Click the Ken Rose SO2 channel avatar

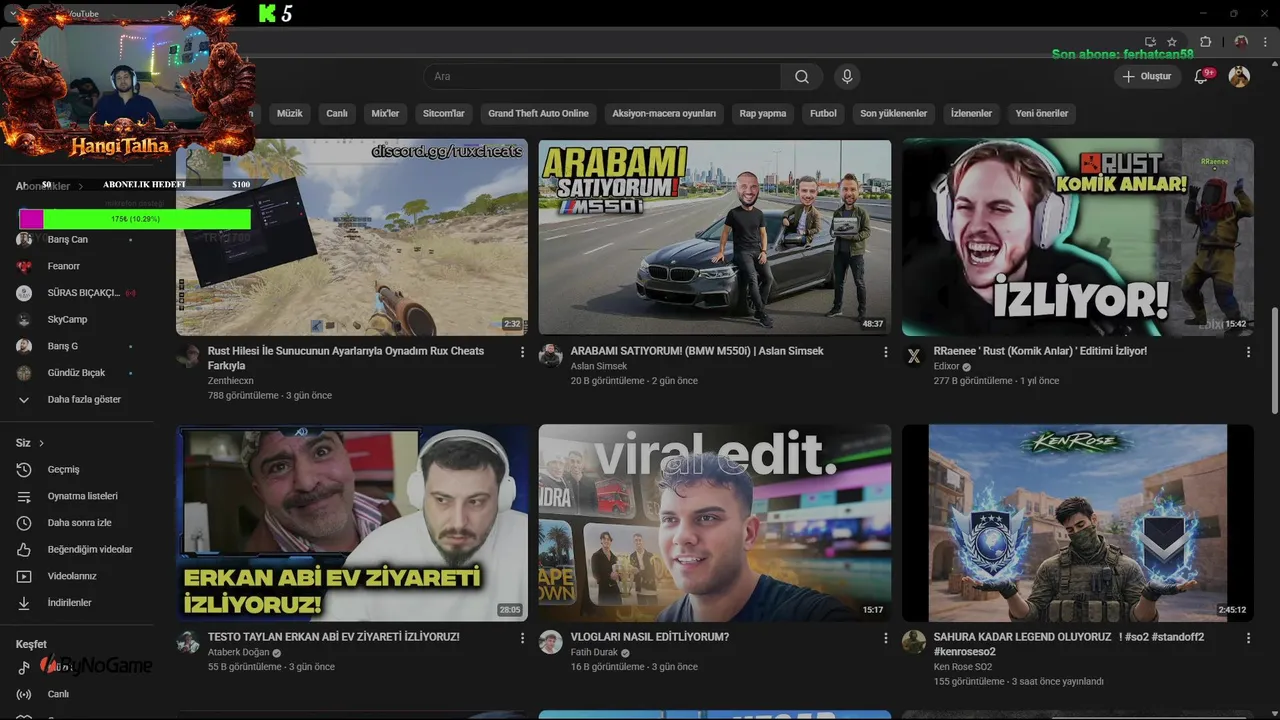[913, 642]
